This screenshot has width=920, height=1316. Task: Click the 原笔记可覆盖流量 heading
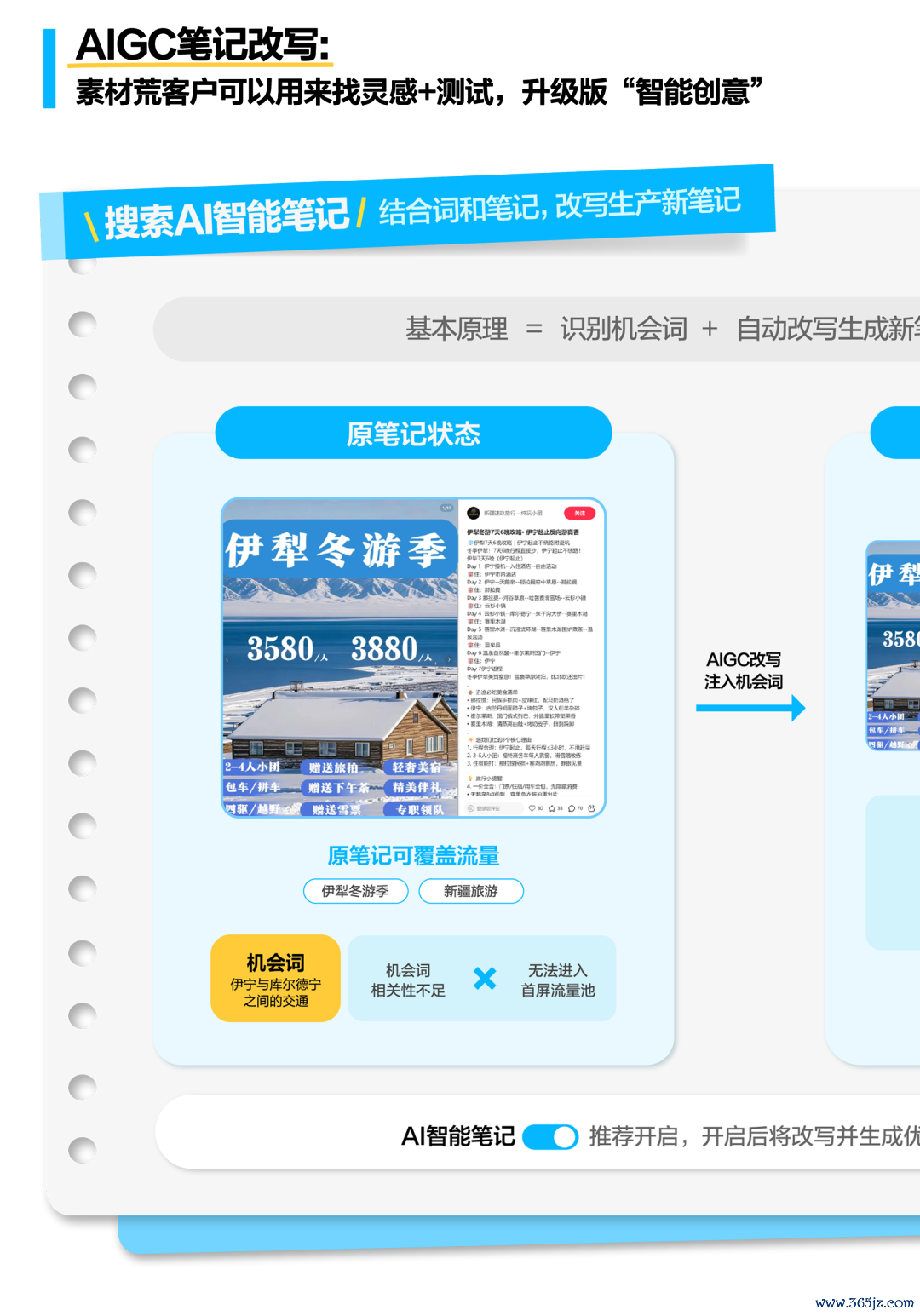[x=413, y=856]
